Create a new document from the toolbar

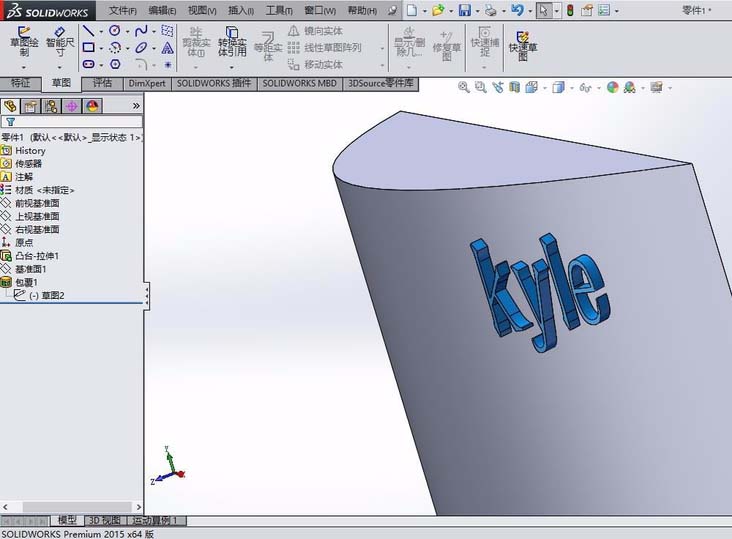coord(412,10)
